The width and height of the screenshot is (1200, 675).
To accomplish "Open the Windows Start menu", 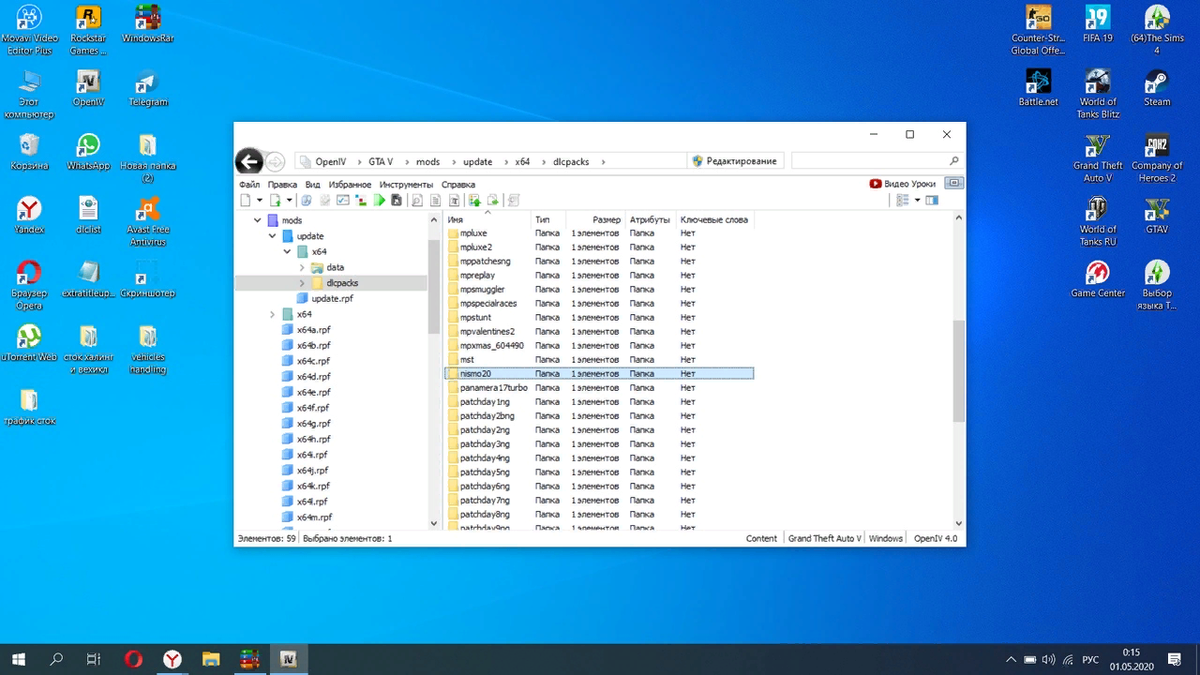I will (19, 659).
